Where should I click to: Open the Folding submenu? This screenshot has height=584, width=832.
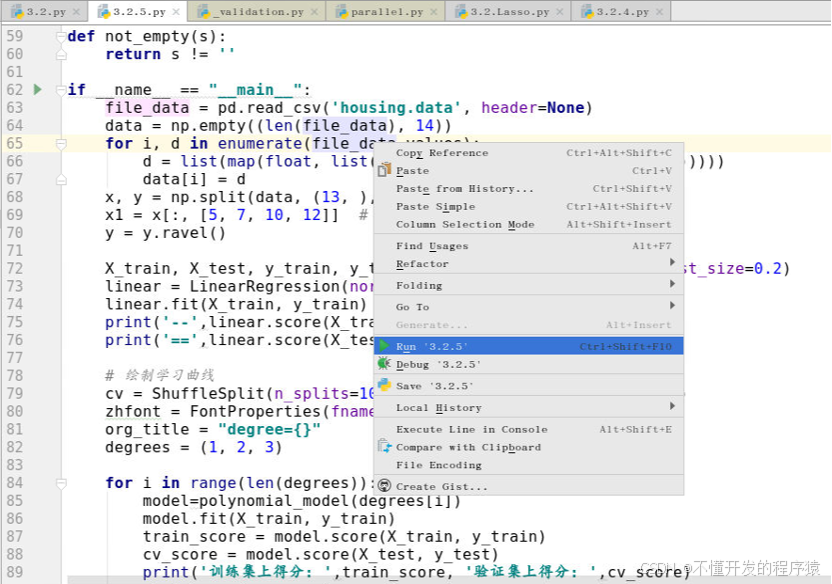pyautogui.click(x=528, y=285)
